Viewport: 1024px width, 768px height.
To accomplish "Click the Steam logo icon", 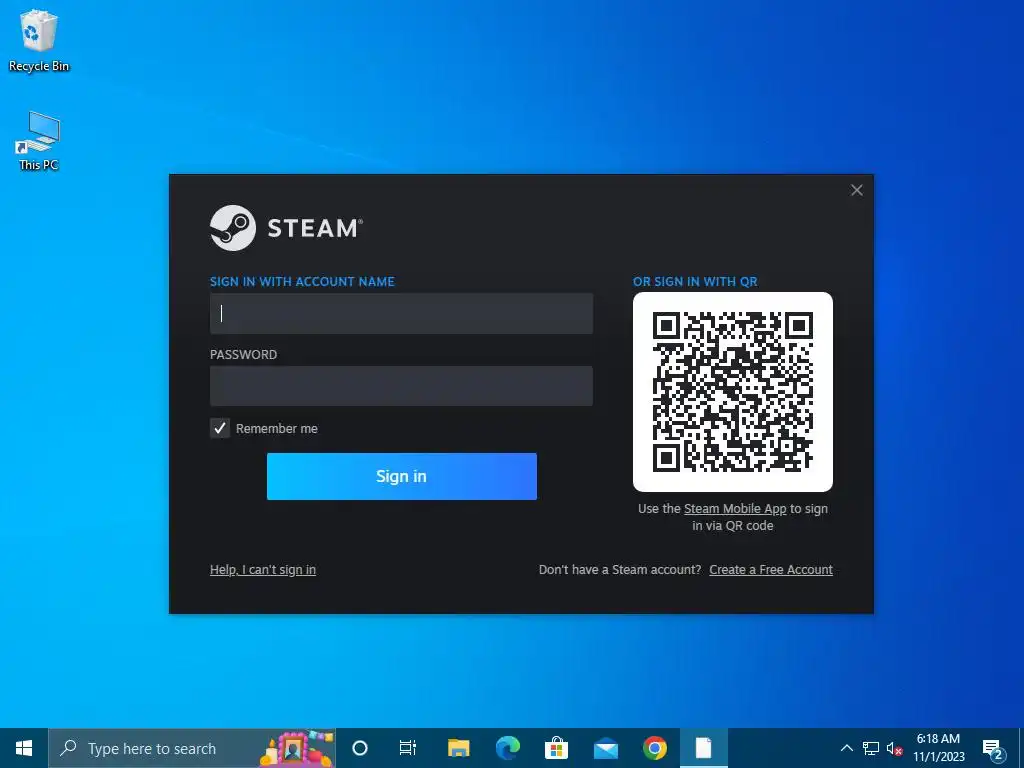I will point(232,228).
